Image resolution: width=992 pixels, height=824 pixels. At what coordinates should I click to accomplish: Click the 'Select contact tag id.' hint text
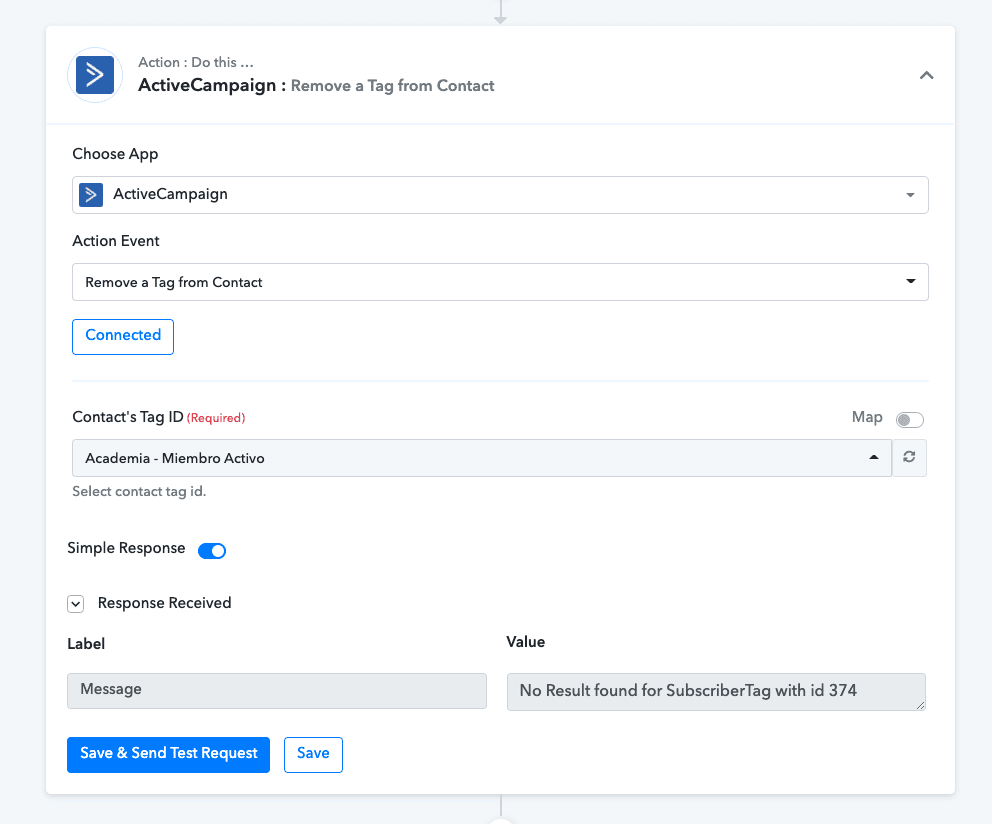click(x=139, y=491)
